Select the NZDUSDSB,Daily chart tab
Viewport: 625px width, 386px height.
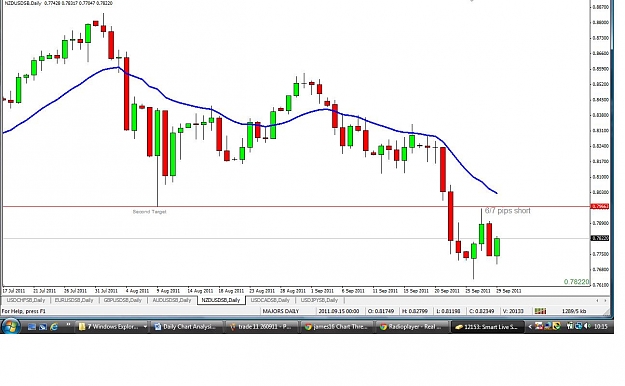click(x=221, y=300)
